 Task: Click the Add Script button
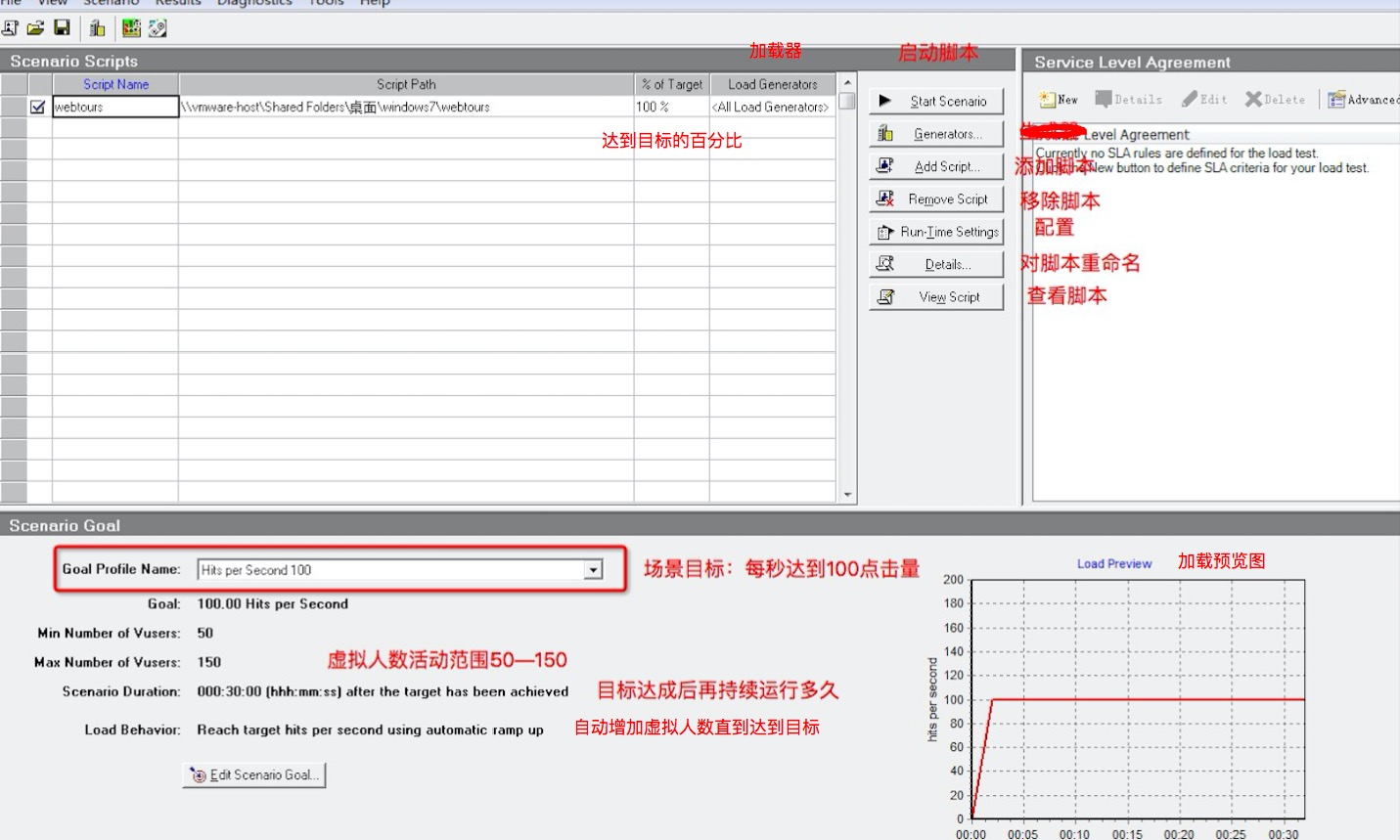click(936, 166)
